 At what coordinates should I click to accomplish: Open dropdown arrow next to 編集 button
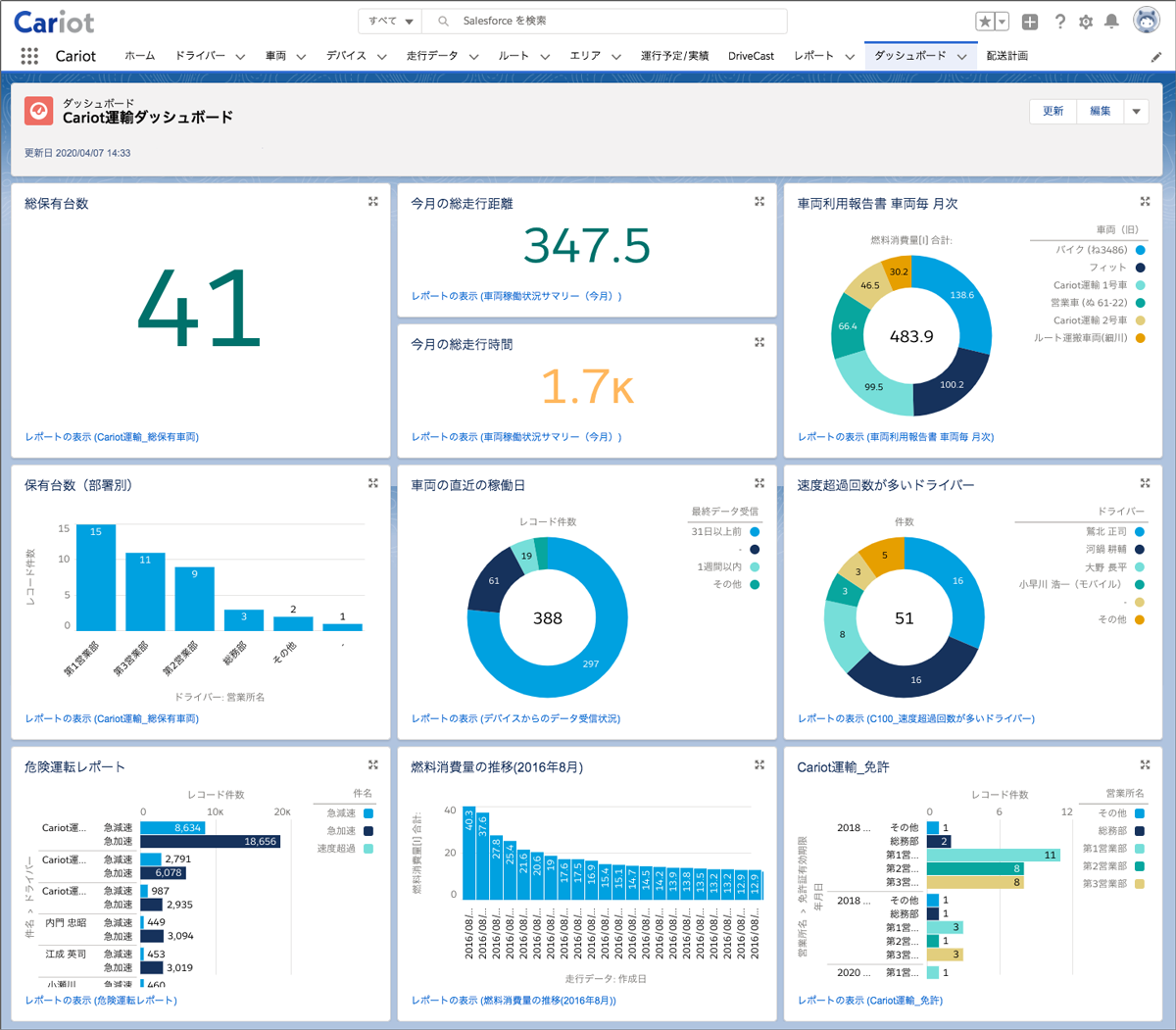1137,112
